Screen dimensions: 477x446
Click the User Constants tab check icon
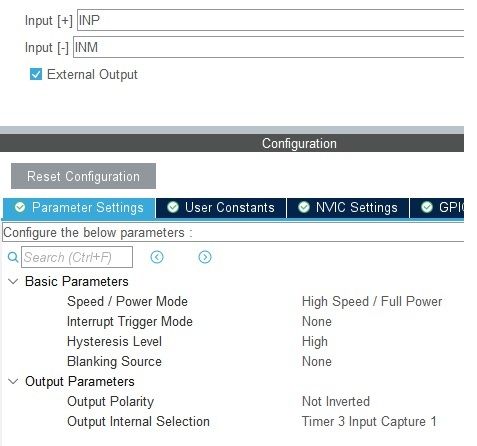(173, 207)
